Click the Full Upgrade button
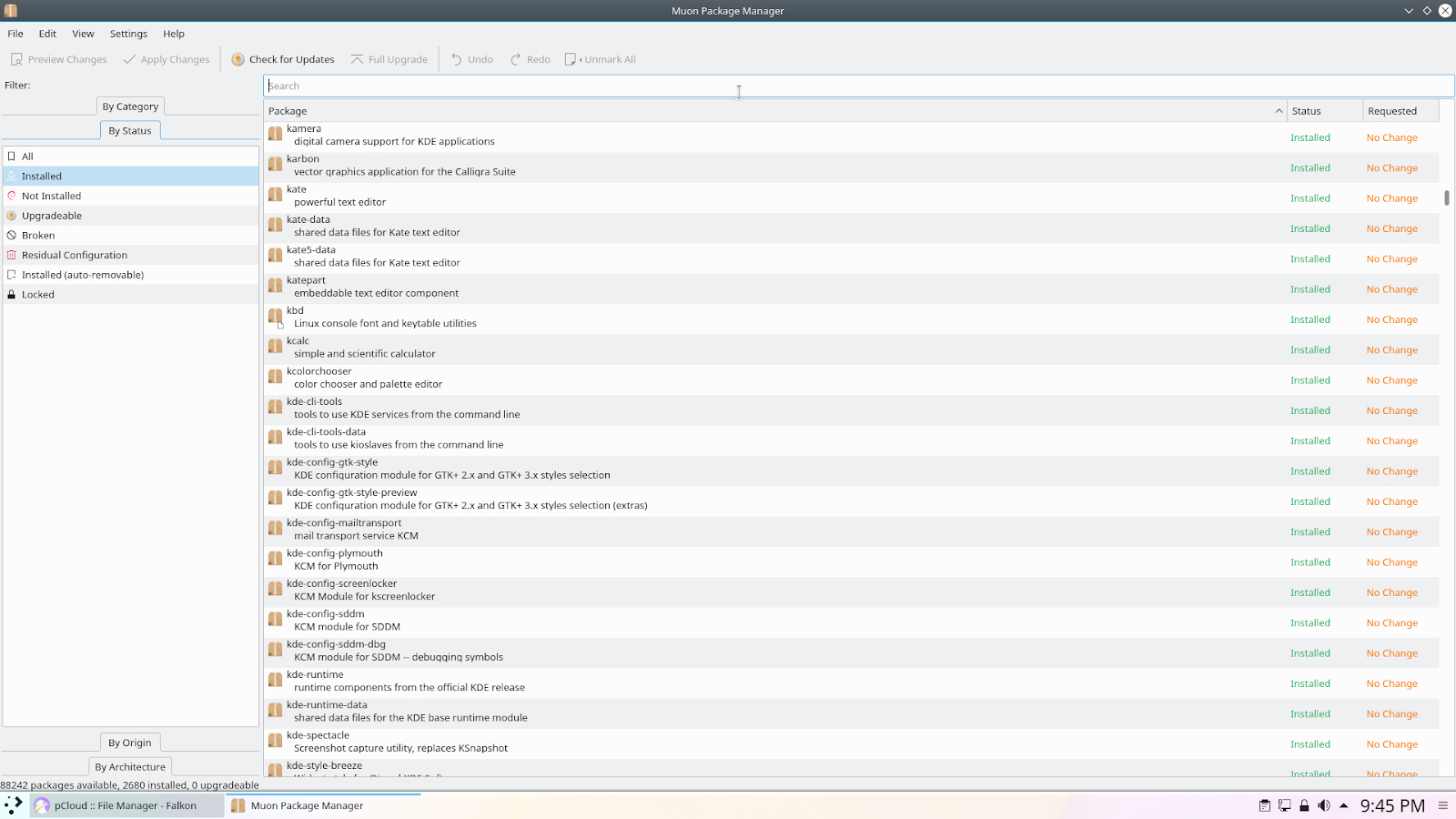Screen dimensions: 1456x819 (x=389, y=58)
